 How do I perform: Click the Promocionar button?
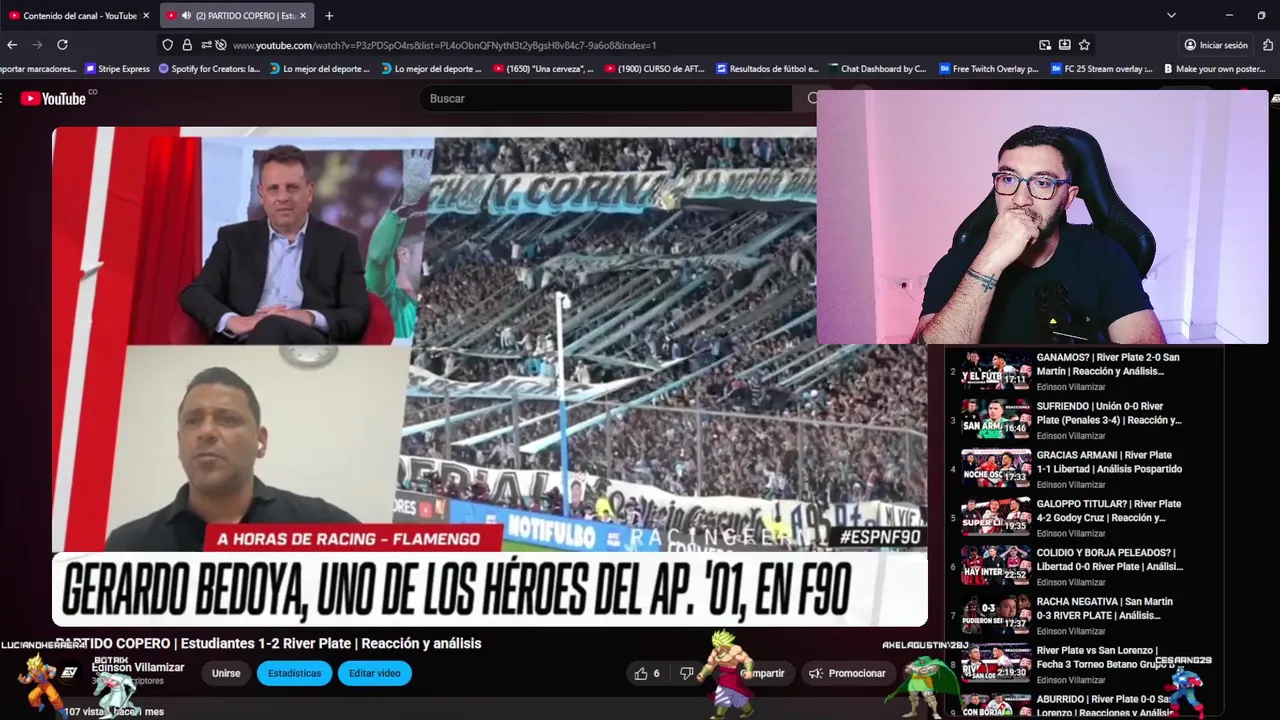(847, 673)
